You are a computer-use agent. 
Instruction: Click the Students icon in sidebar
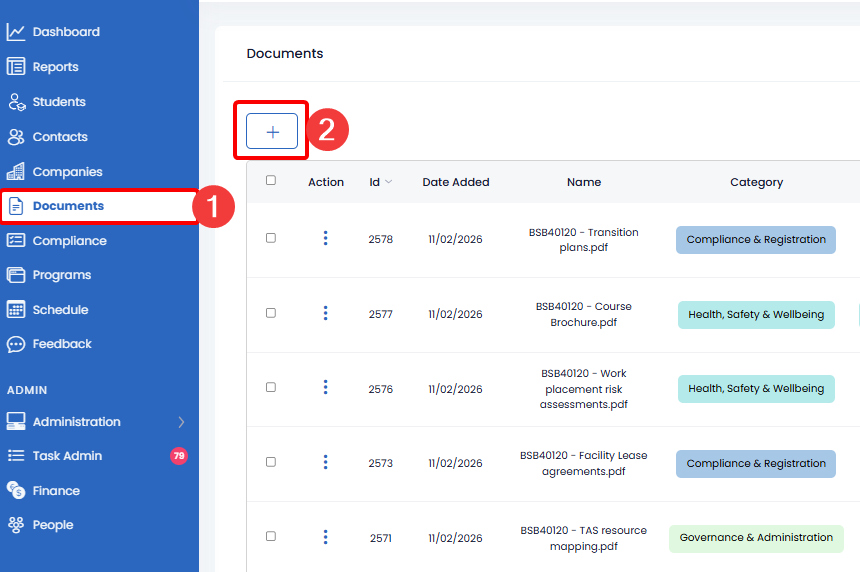click(x=16, y=102)
